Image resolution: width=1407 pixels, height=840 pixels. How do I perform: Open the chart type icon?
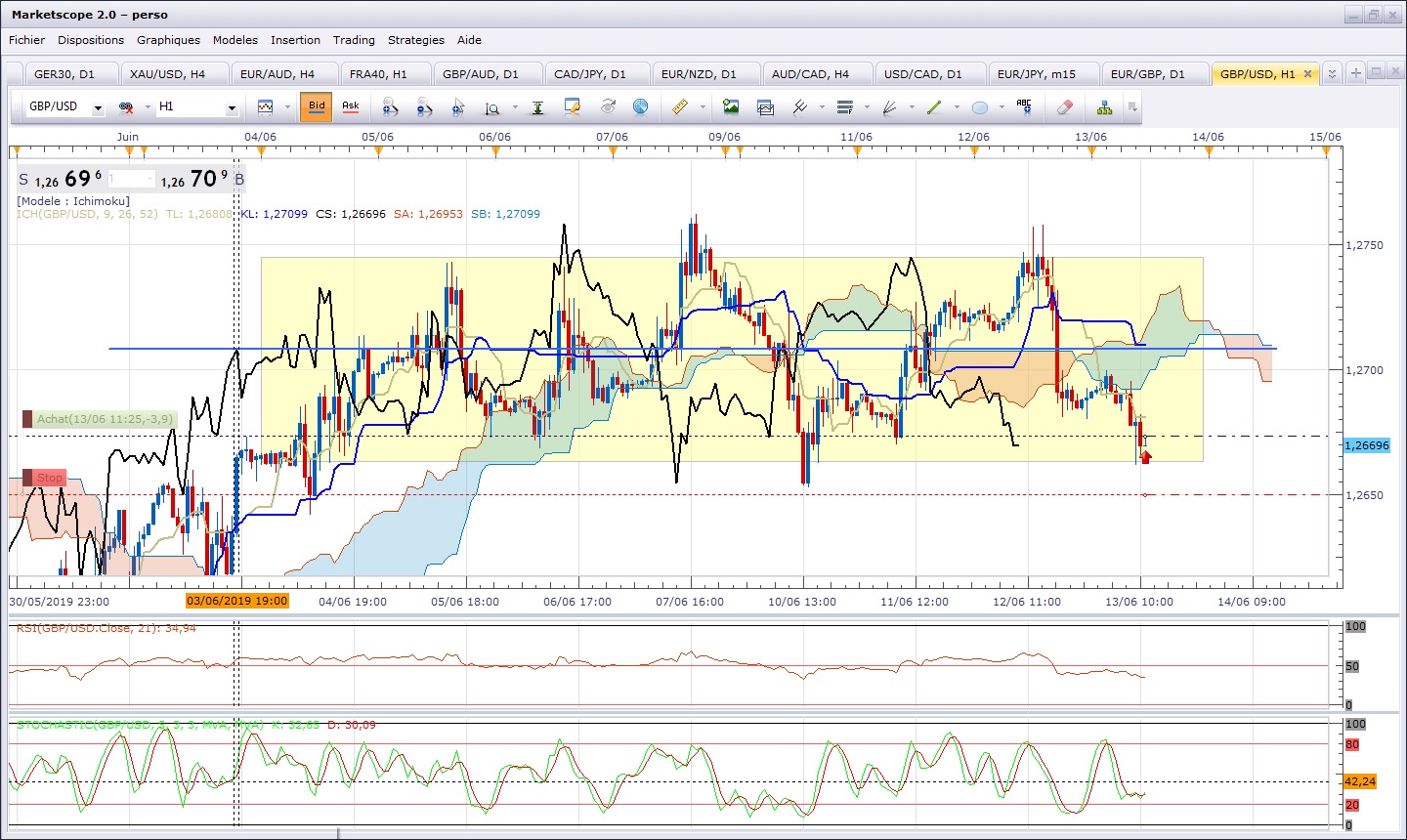click(265, 106)
